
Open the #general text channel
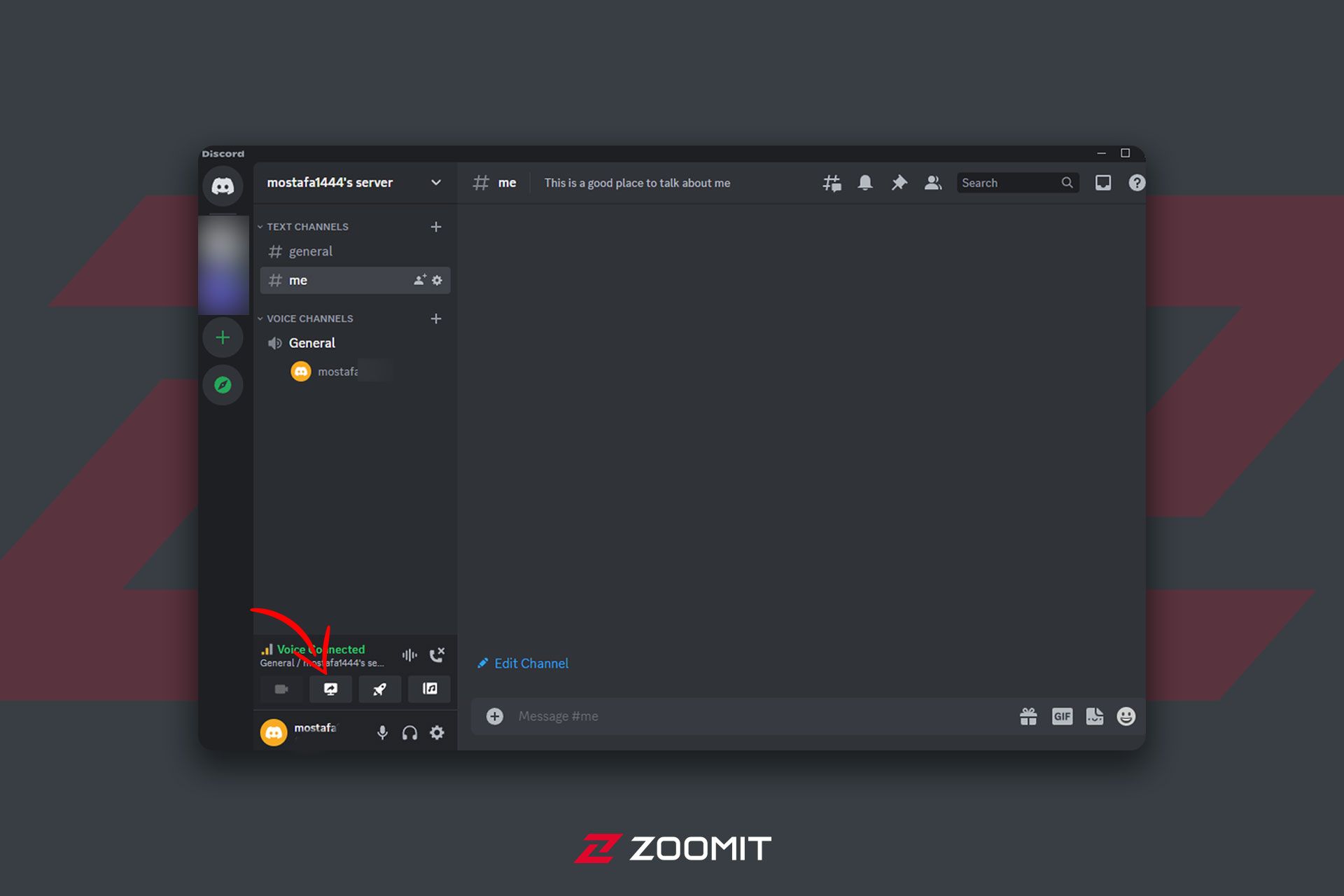point(355,251)
